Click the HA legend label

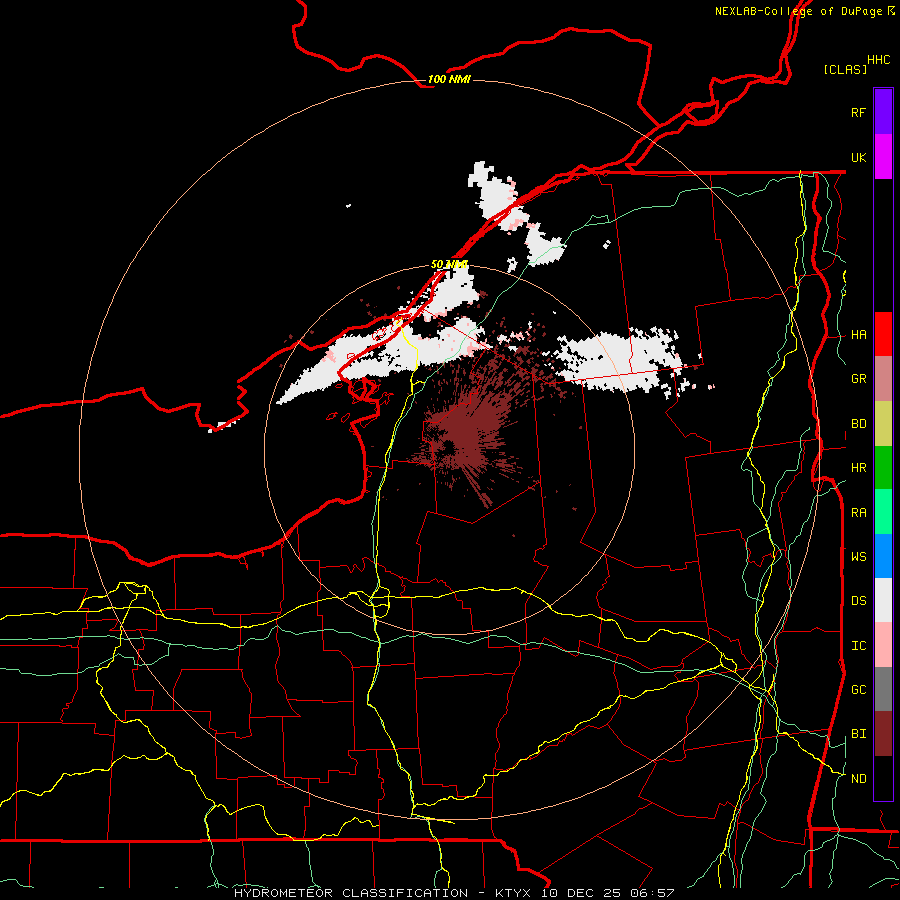[858, 335]
